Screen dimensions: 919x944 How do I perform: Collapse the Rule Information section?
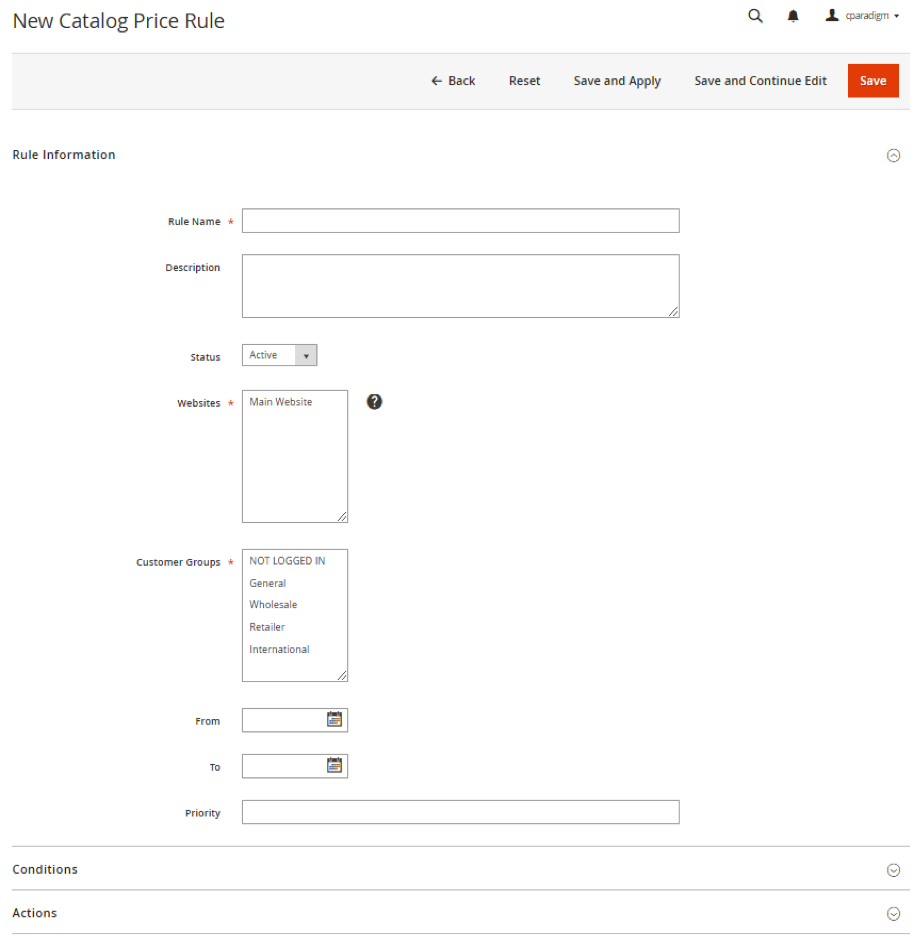pos(893,155)
